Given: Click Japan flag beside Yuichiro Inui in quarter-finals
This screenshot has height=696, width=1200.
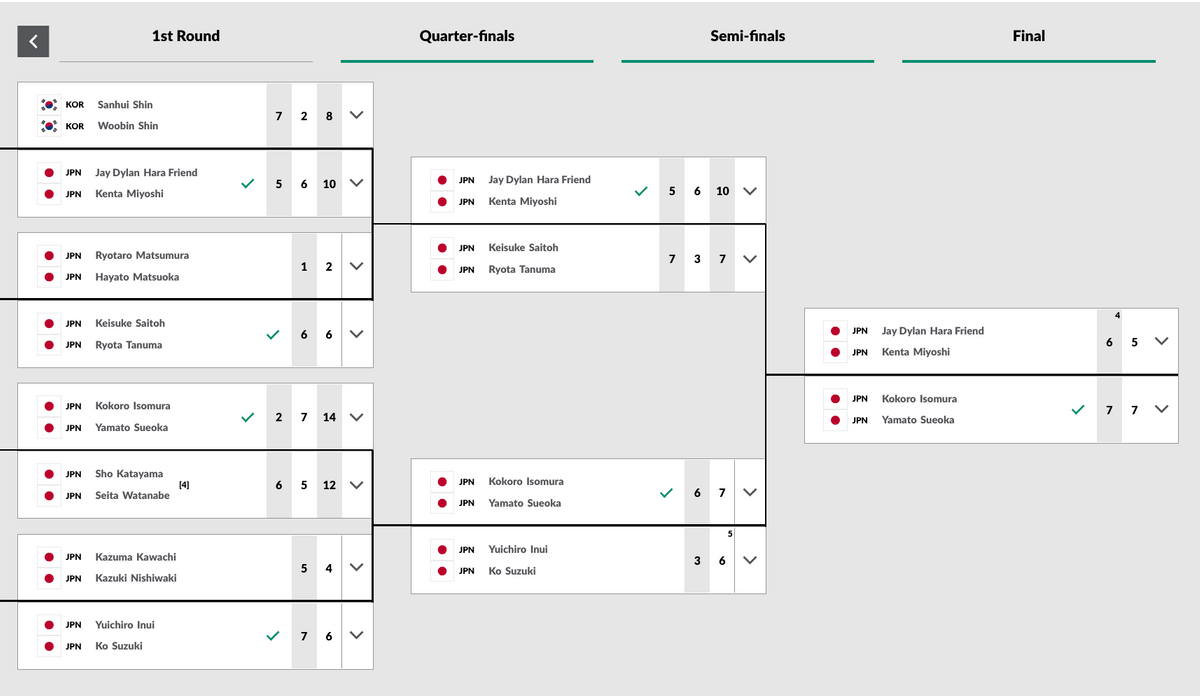Looking at the screenshot, I should 442,550.
